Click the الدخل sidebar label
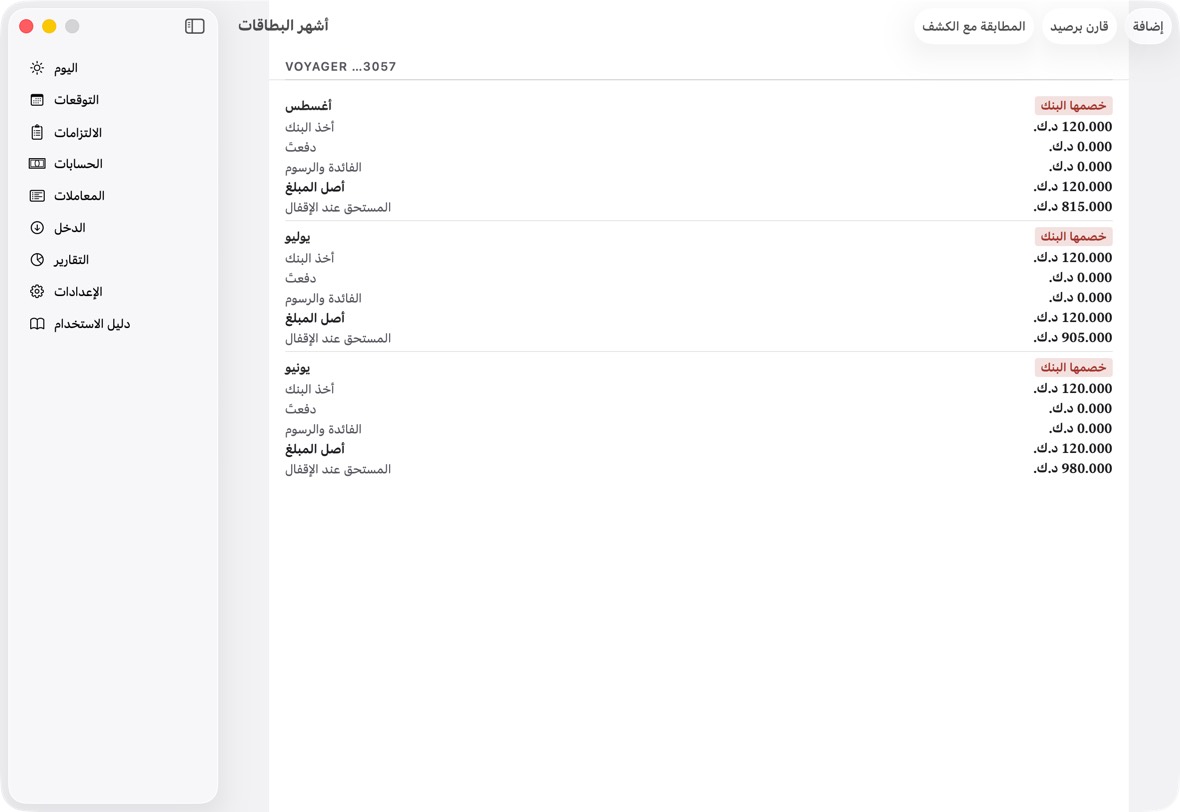1180x812 pixels. [70, 228]
